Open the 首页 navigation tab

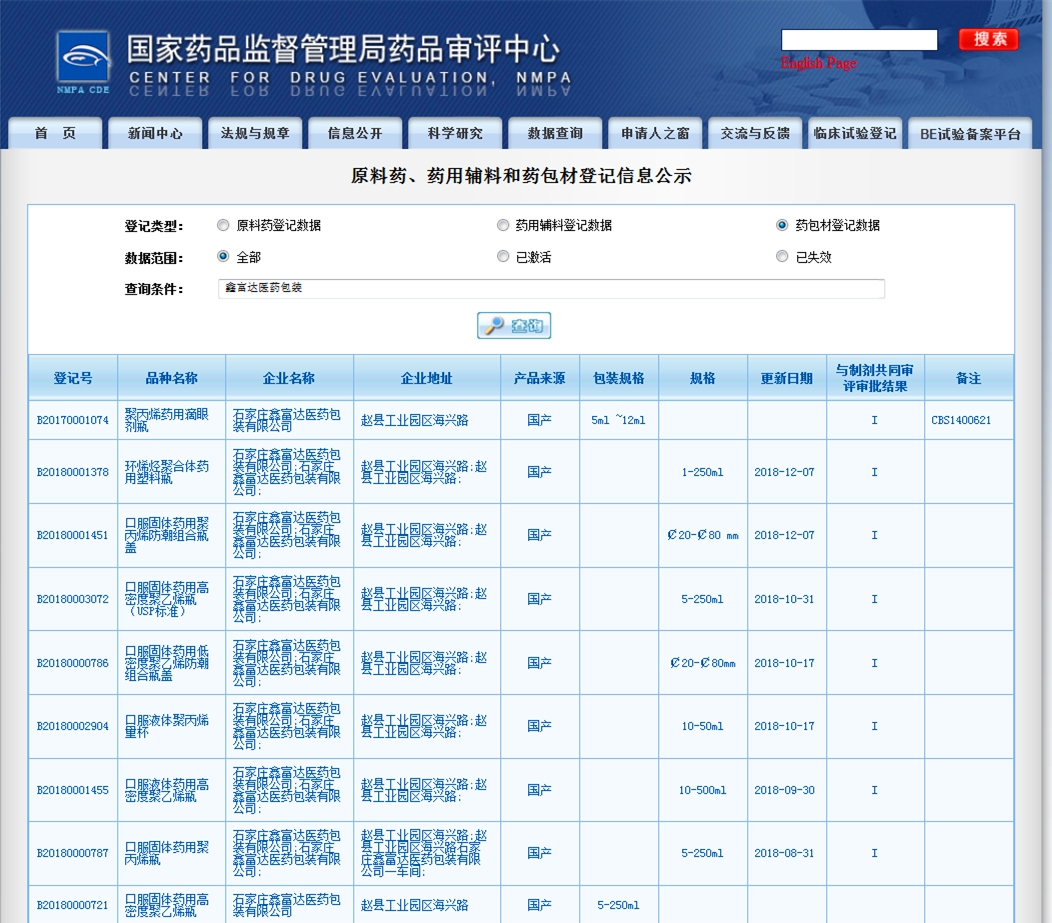(55, 133)
